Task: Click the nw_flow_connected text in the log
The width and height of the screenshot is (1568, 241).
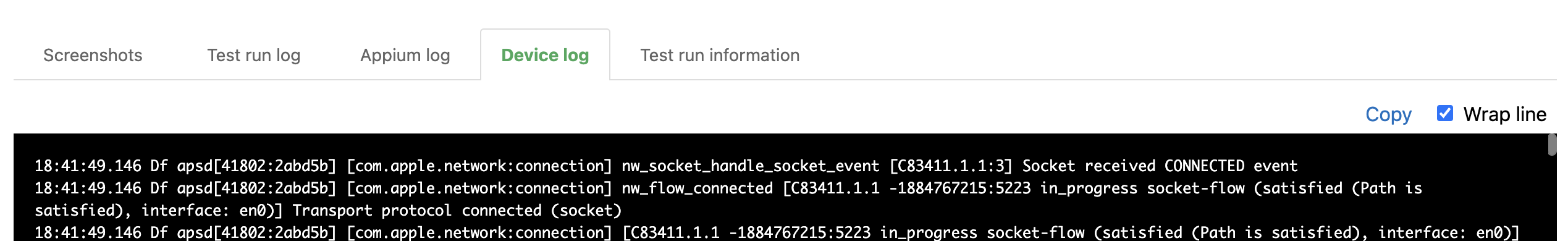Action: coord(697,188)
